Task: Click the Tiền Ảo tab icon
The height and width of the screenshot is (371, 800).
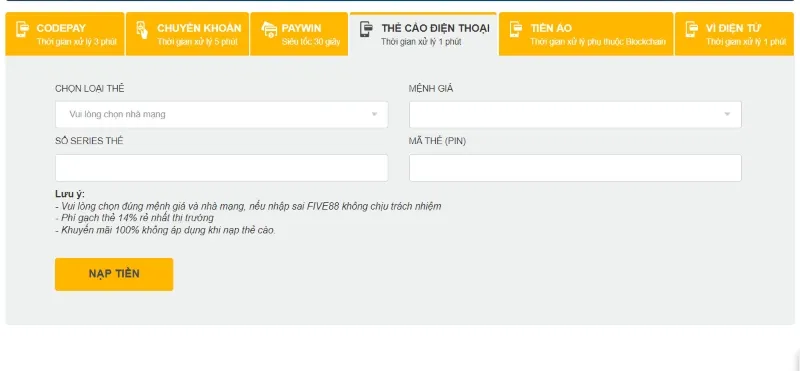Action: point(516,29)
